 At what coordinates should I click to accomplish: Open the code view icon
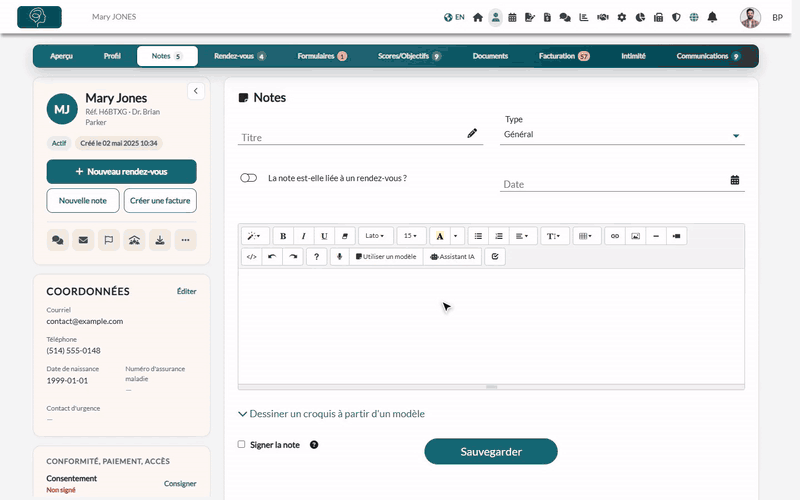click(252, 257)
